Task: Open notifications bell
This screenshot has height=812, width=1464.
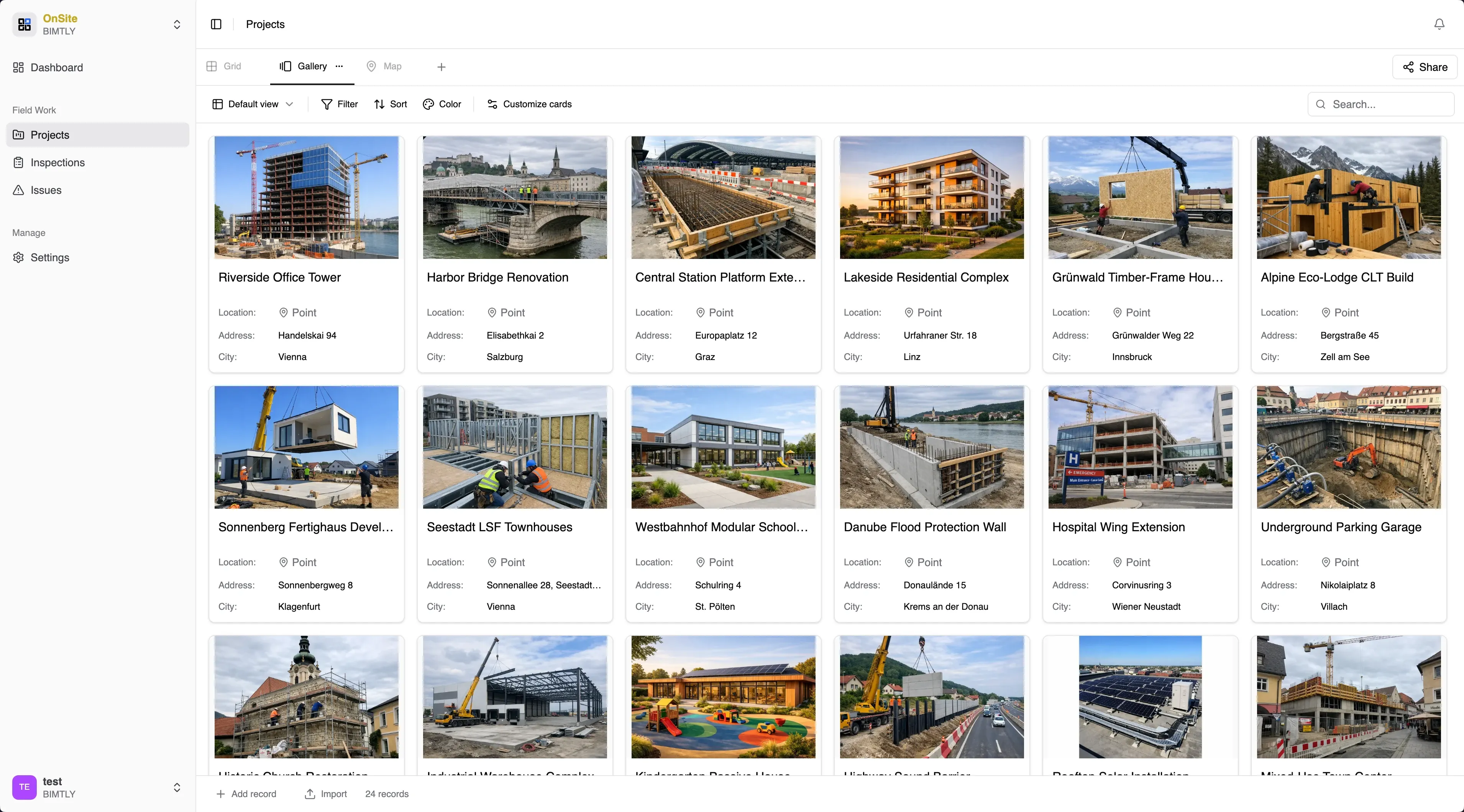Action: click(1439, 25)
